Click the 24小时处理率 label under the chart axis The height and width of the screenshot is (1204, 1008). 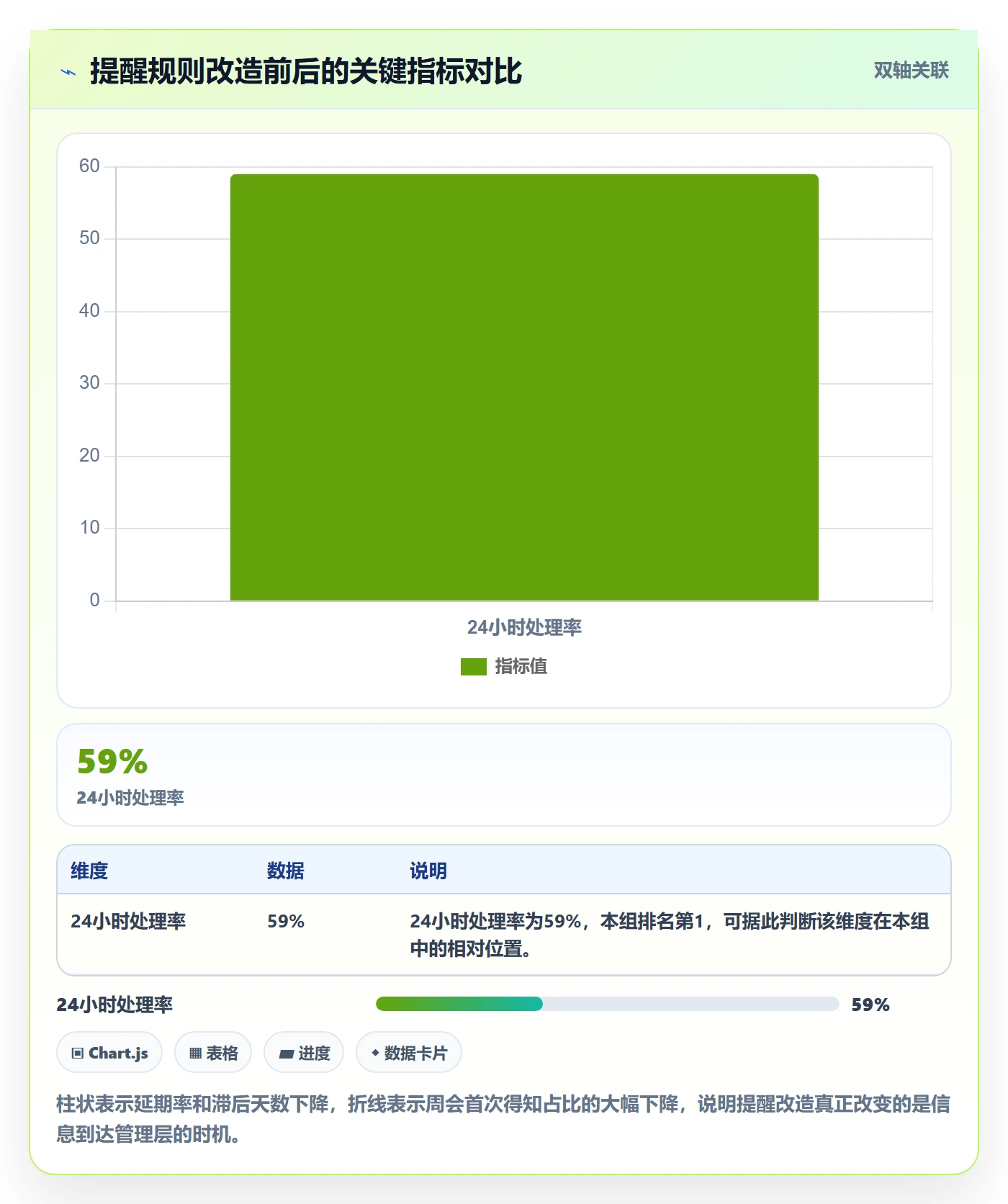[x=524, y=628]
